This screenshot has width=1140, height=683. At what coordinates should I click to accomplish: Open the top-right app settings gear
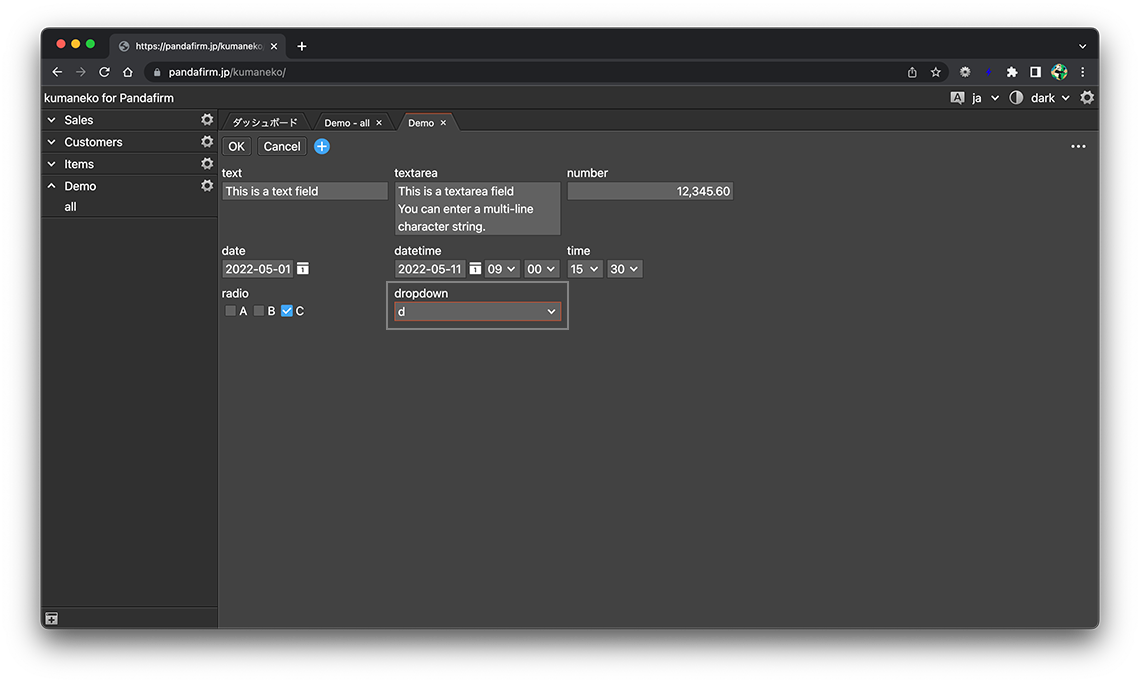[x=1087, y=98]
